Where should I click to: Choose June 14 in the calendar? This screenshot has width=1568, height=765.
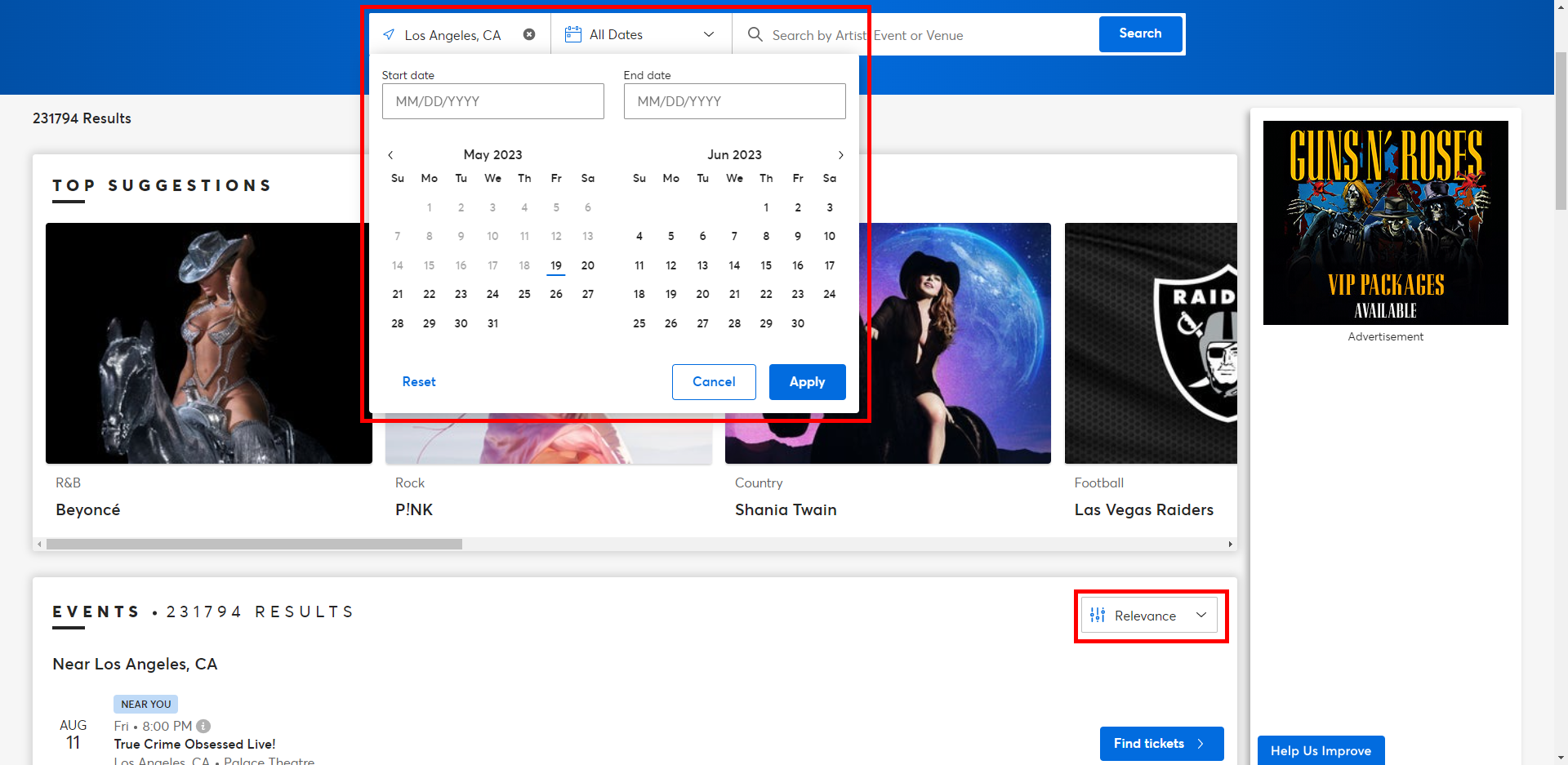point(734,265)
